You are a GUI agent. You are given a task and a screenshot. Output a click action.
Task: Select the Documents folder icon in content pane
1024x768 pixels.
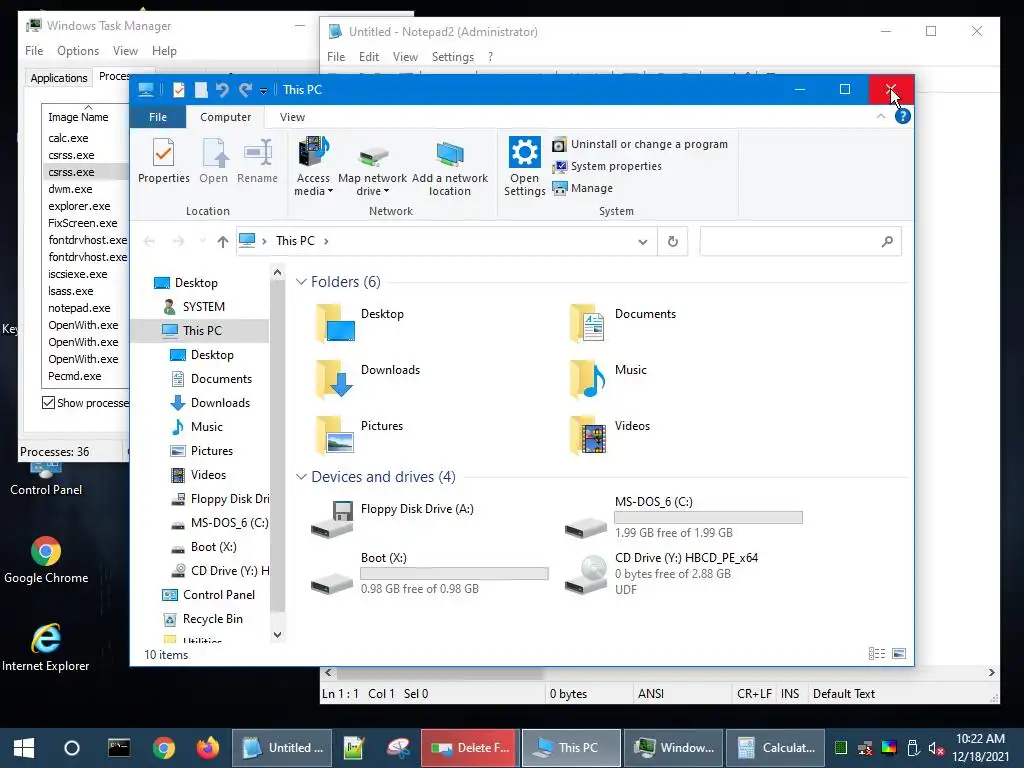click(588, 323)
